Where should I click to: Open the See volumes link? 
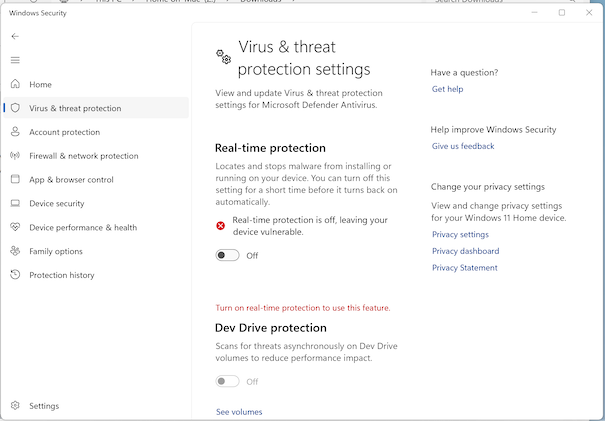(239, 411)
